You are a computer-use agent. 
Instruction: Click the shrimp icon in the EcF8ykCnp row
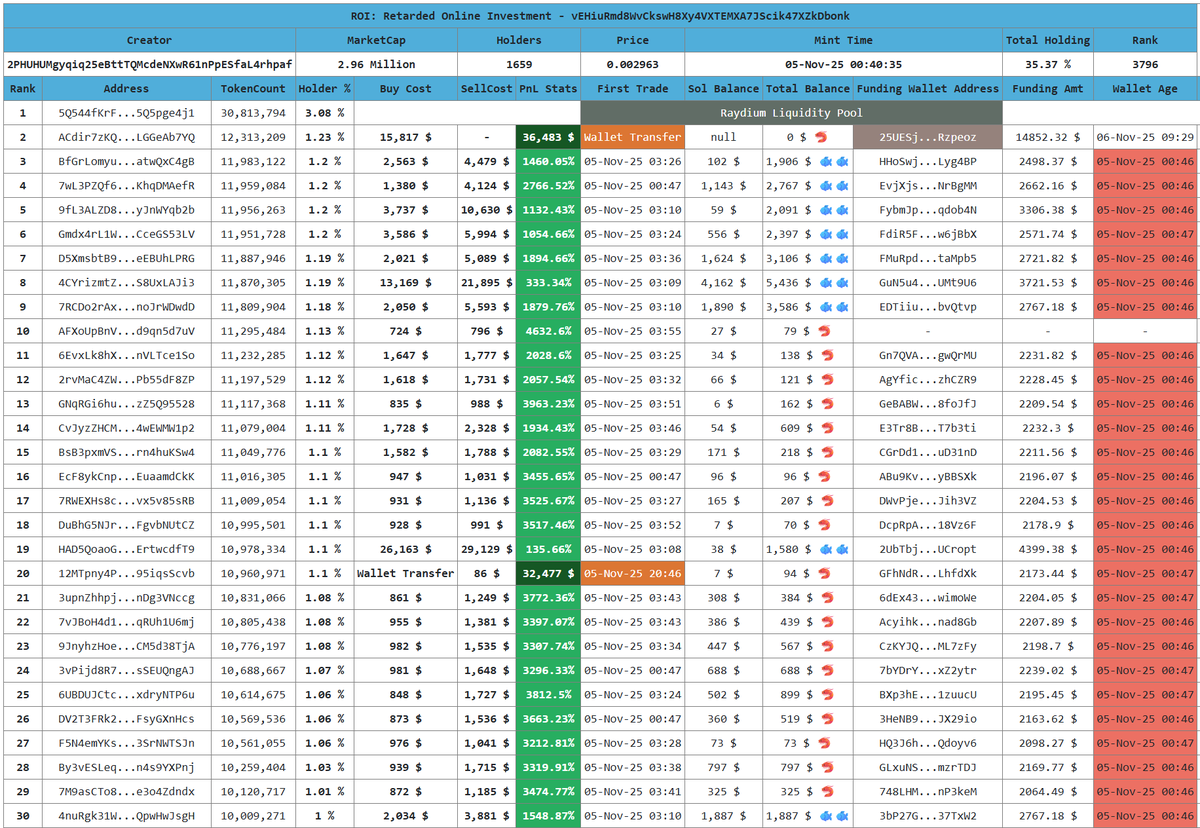click(825, 476)
